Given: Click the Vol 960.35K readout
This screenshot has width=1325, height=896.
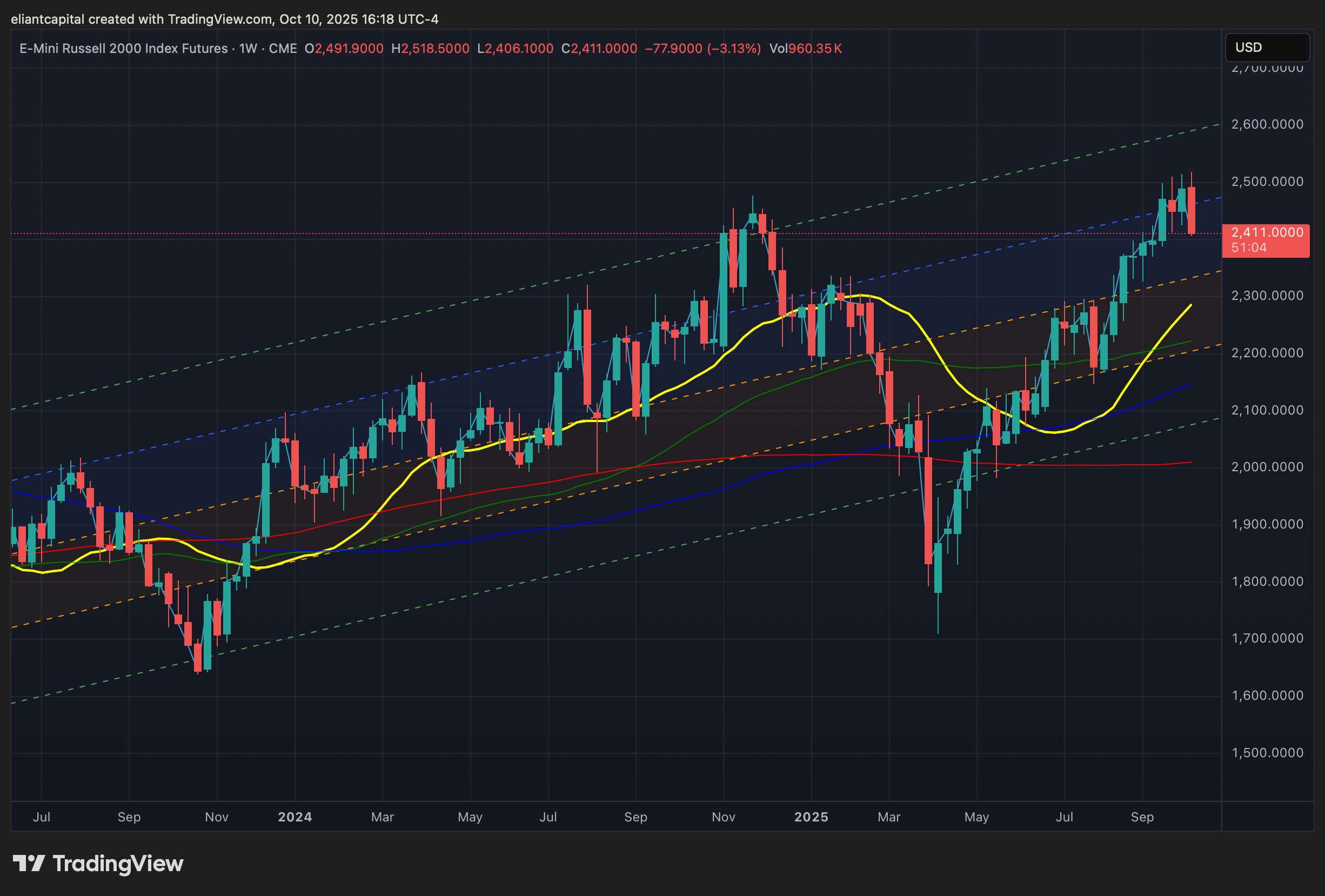Looking at the screenshot, I should point(805,49).
